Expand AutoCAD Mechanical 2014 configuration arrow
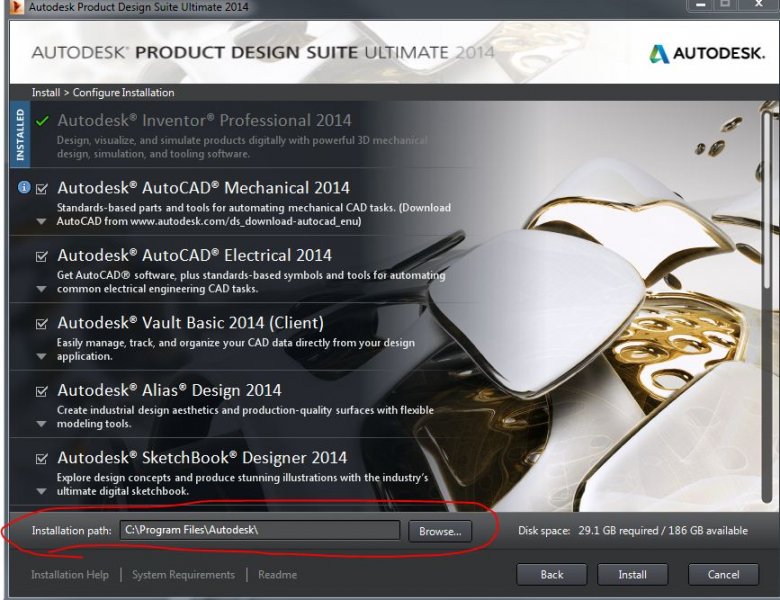The height and width of the screenshot is (600, 780). pyautogui.click(x=41, y=221)
